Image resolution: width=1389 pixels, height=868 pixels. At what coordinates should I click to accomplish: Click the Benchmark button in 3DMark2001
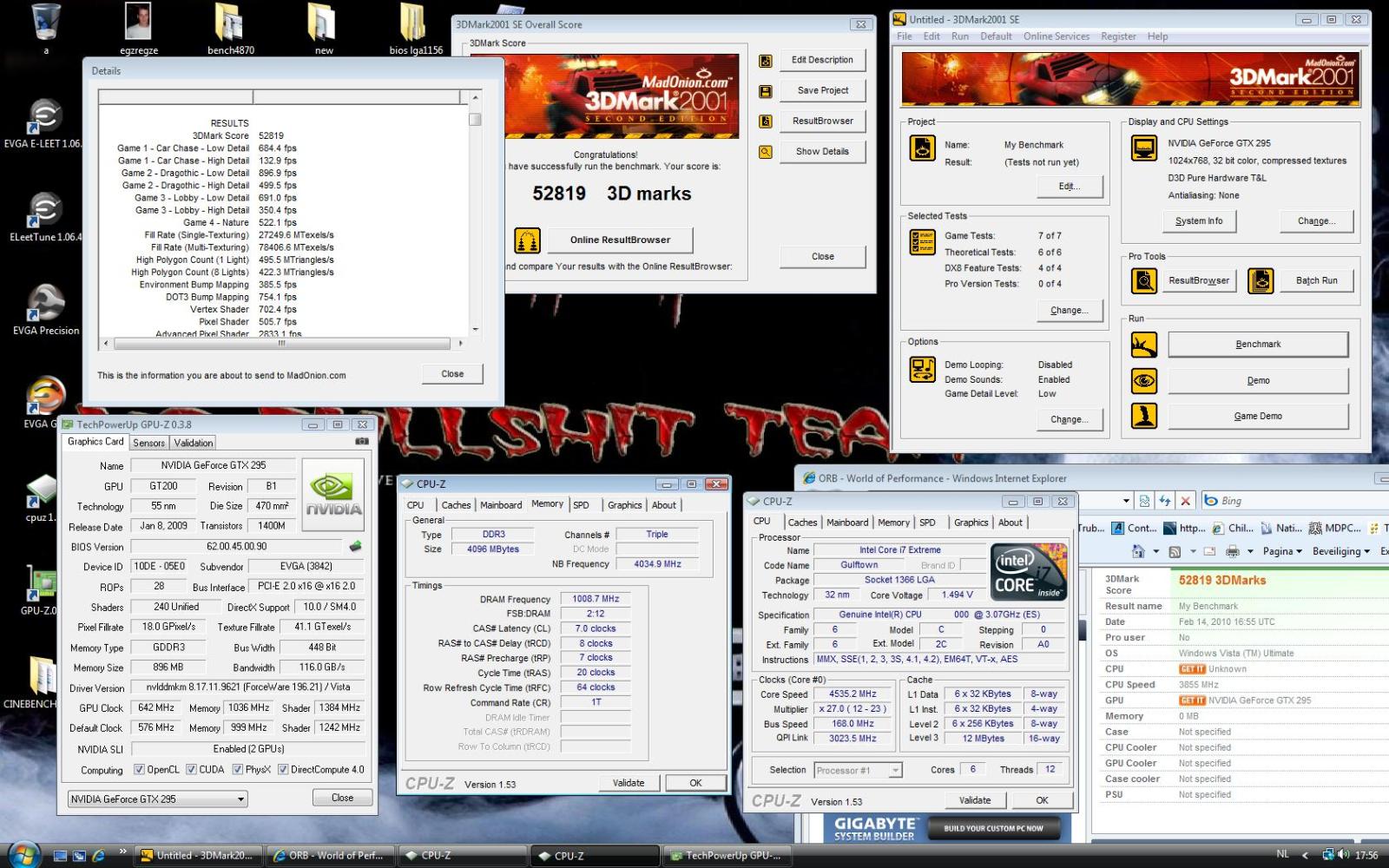click(1258, 345)
